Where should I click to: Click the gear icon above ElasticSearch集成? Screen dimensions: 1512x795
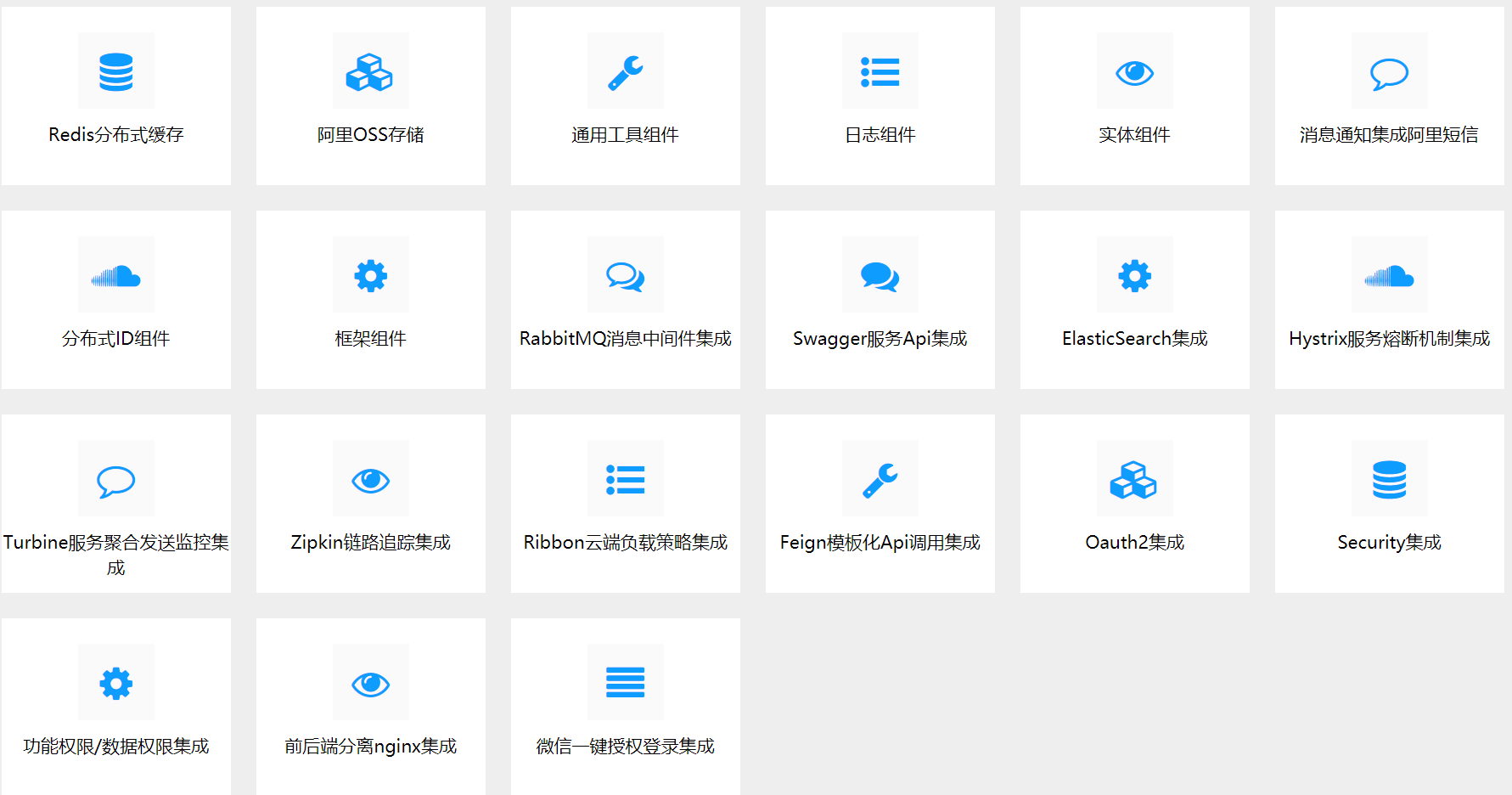click(1135, 276)
